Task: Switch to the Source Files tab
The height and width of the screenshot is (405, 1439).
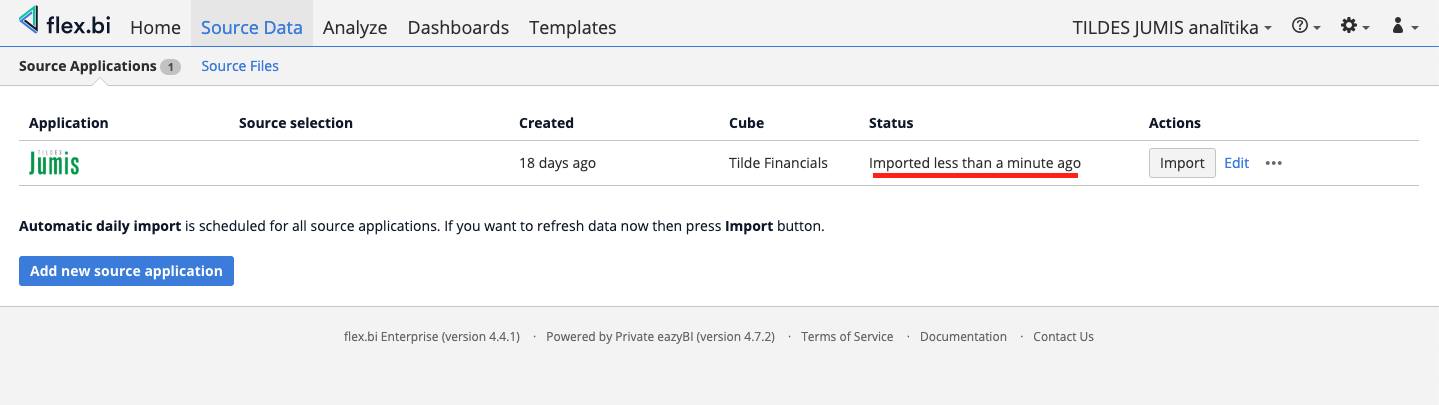Action: [x=240, y=66]
